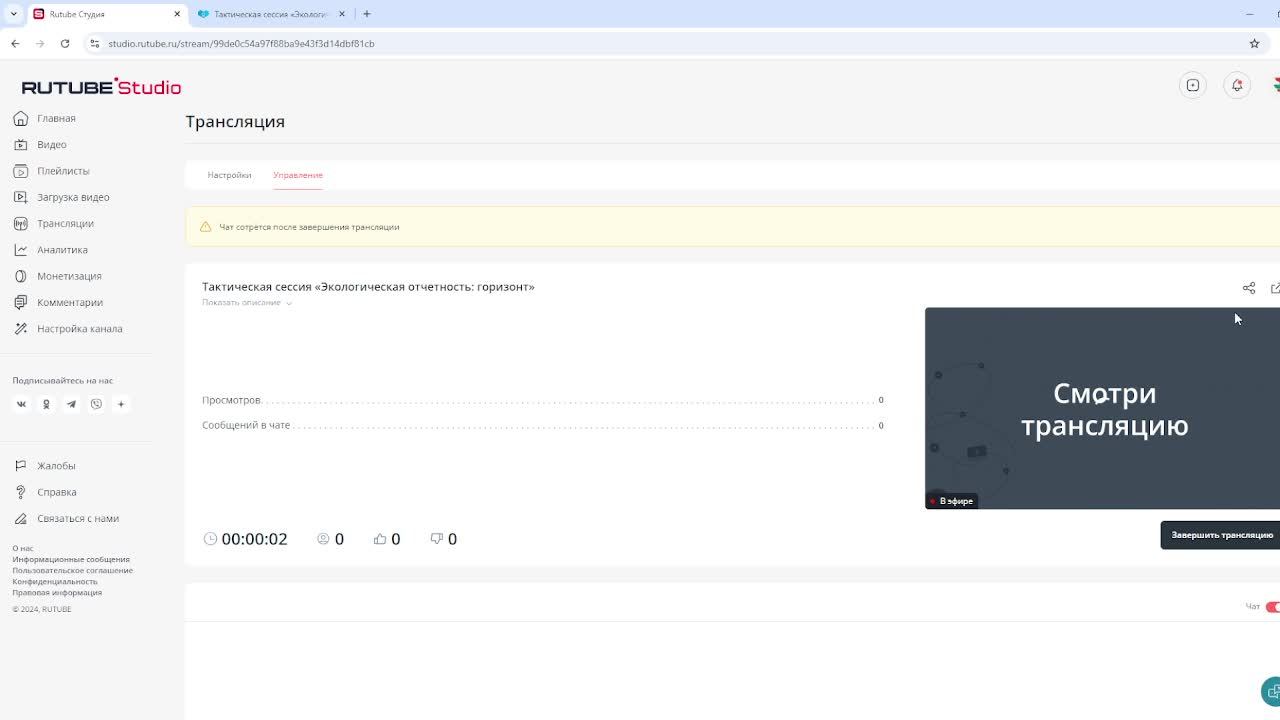This screenshot has width=1280, height=720.
Task: Click the yellow chat warning banner text
Action: (x=309, y=227)
